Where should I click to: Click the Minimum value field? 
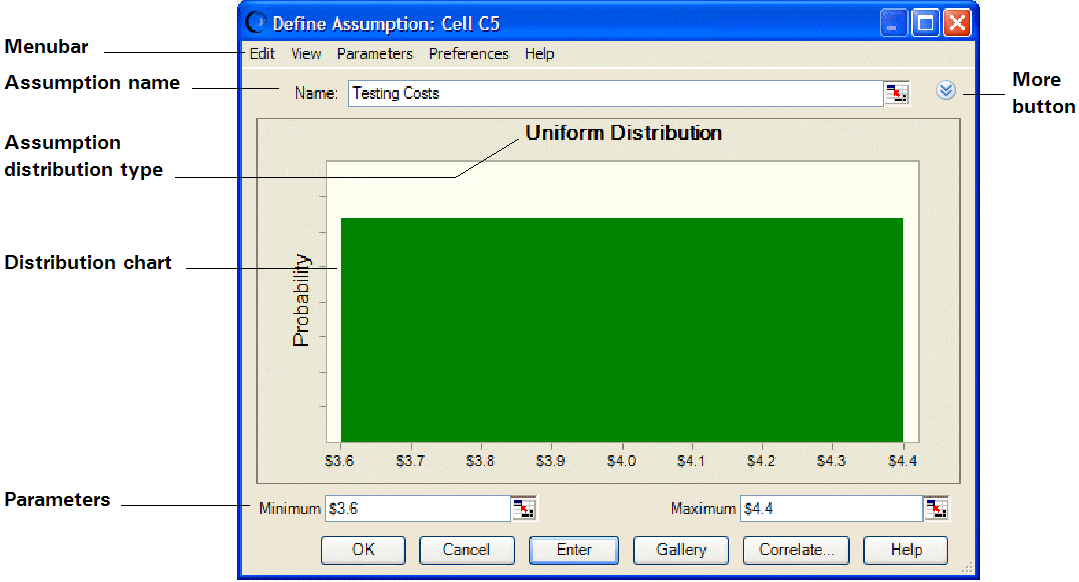417,508
